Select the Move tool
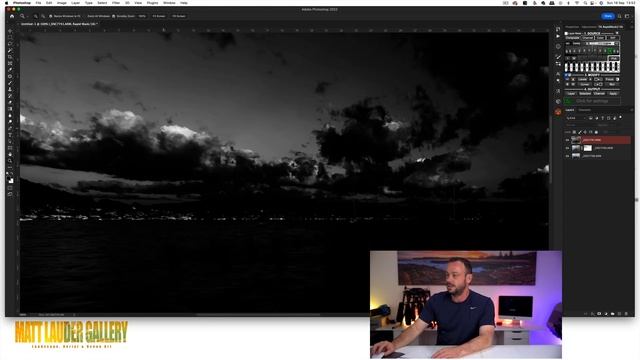This screenshot has height=360, width=640. 10,31
